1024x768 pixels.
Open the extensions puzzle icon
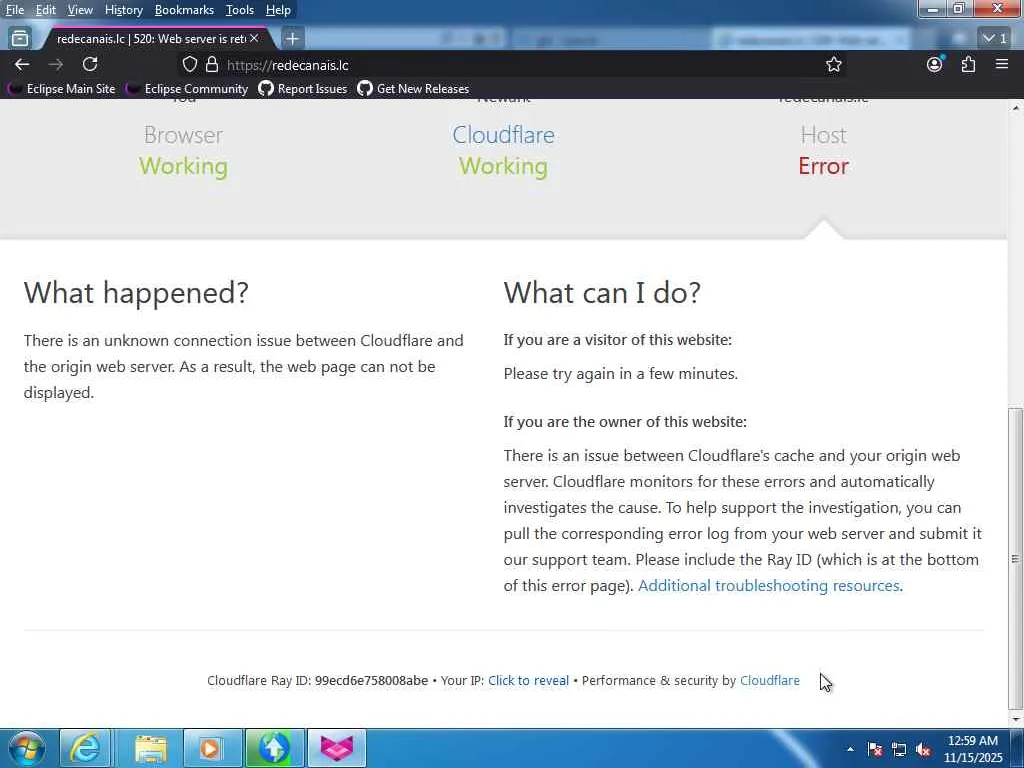tap(968, 64)
